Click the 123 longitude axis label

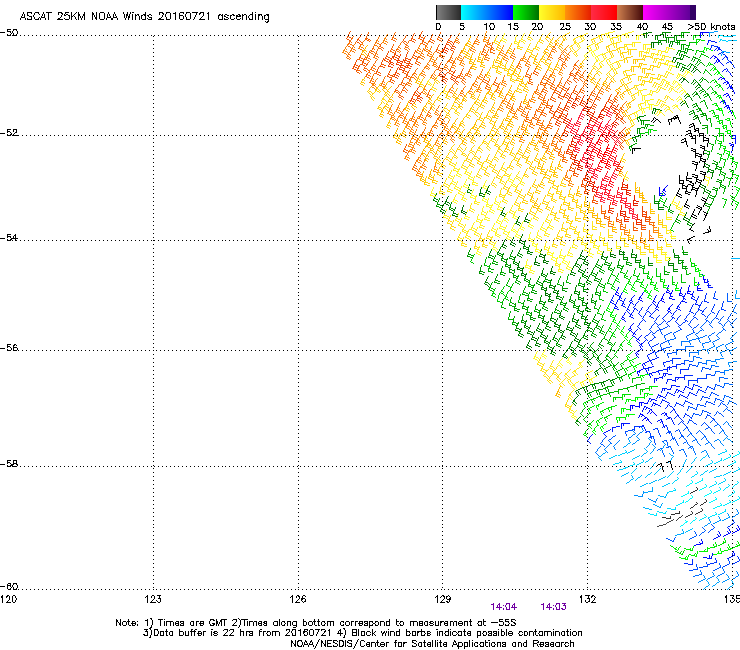[153, 599]
